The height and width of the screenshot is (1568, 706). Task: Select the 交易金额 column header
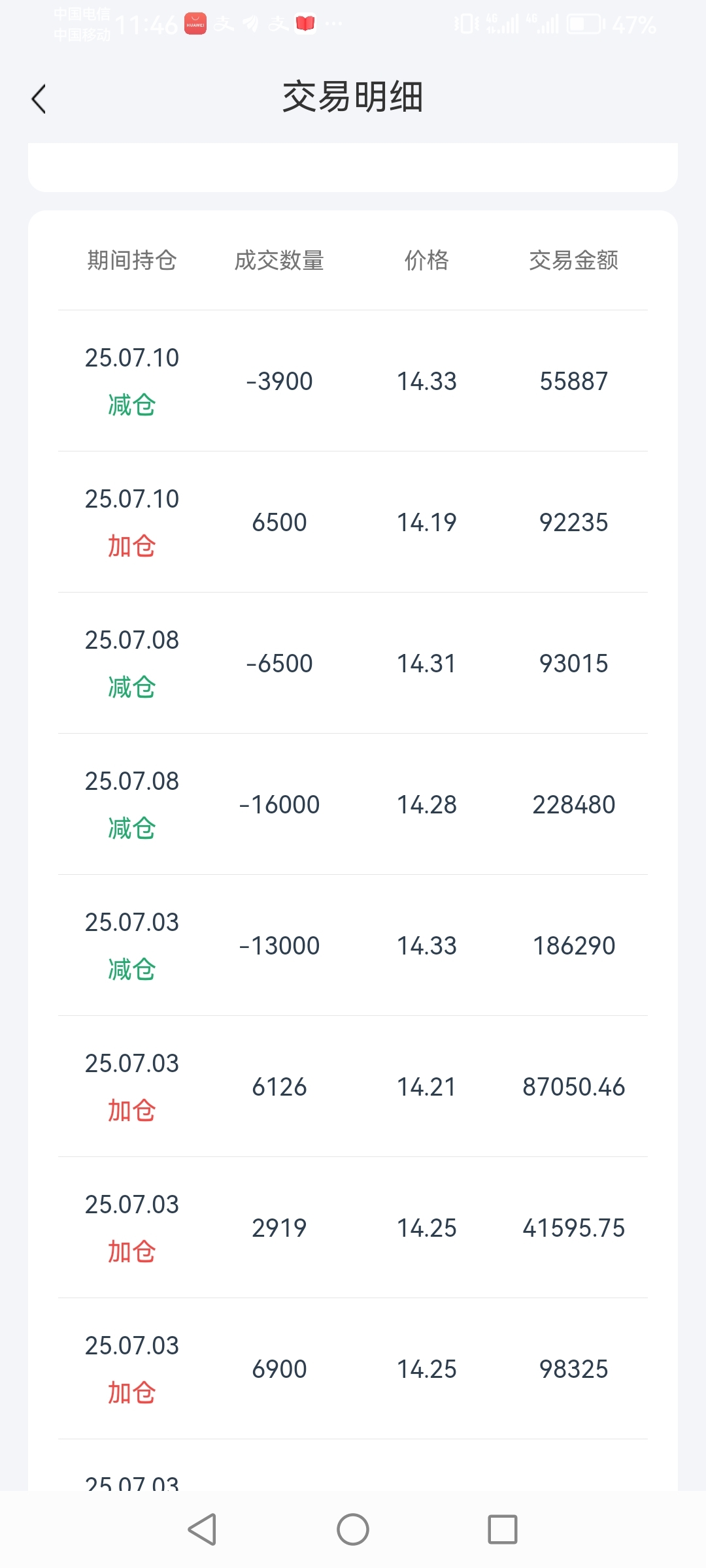(x=574, y=260)
